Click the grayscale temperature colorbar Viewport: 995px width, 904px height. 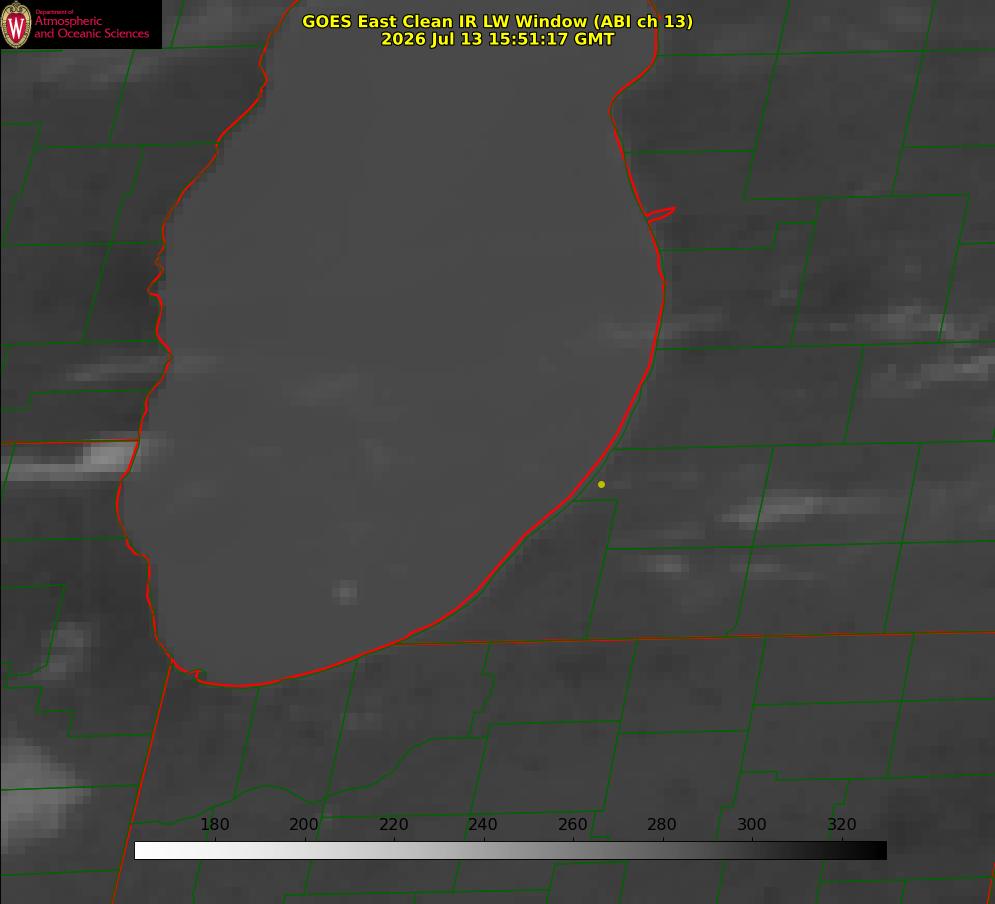click(x=510, y=850)
